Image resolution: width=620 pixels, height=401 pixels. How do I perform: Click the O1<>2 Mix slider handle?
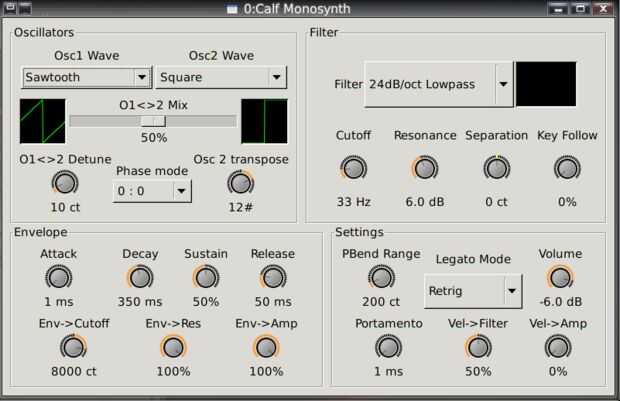pos(153,121)
